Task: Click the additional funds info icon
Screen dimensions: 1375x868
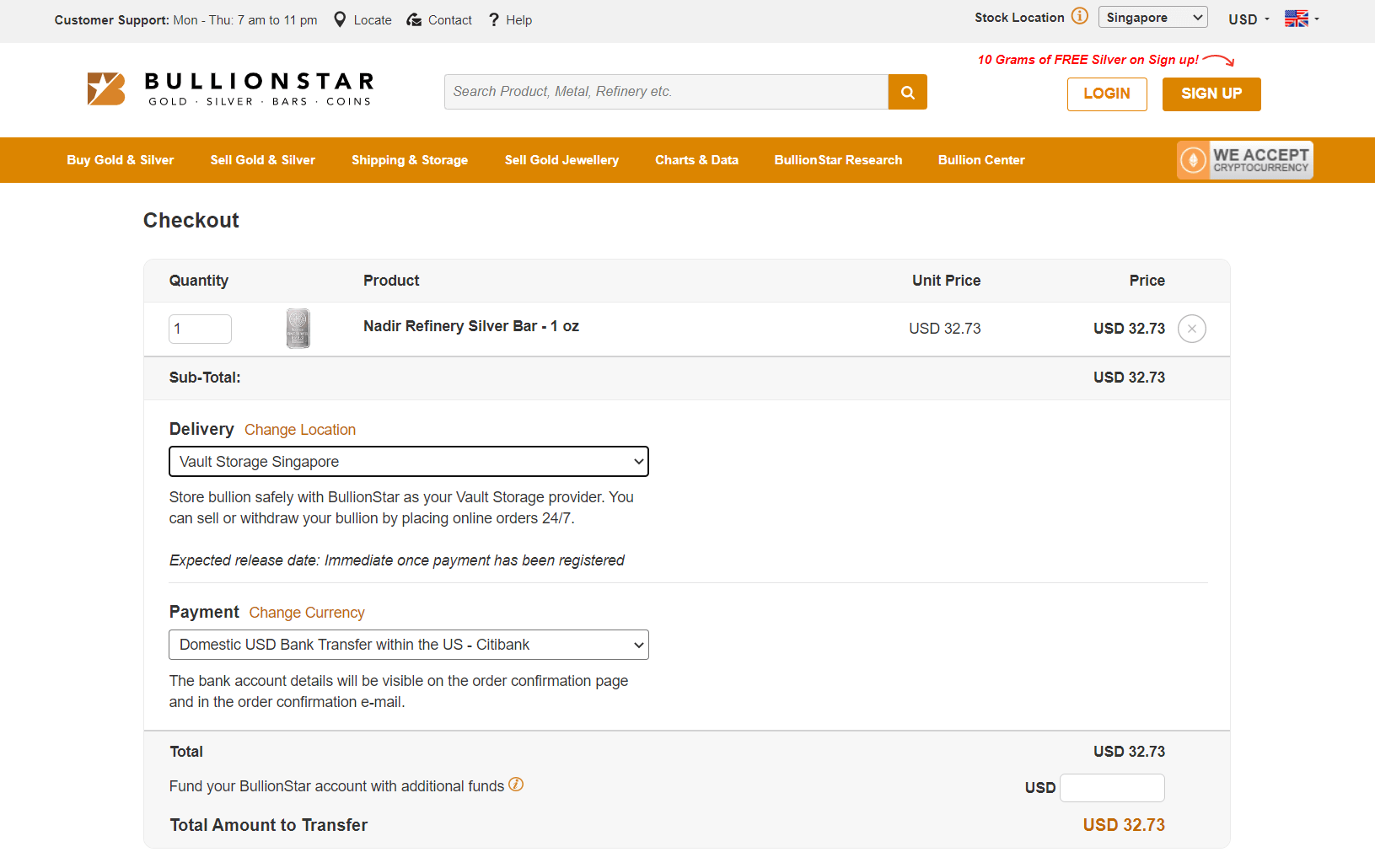Action: pyautogui.click(x=516, y=785)
